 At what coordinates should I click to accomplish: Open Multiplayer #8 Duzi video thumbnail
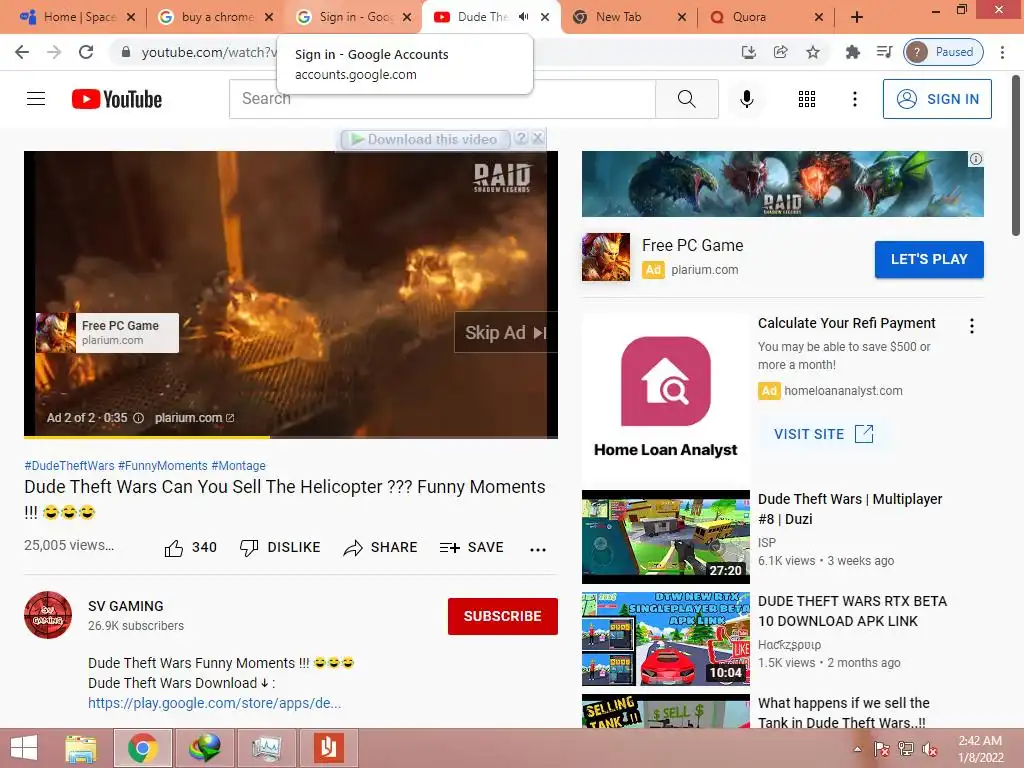click(665, 537)
